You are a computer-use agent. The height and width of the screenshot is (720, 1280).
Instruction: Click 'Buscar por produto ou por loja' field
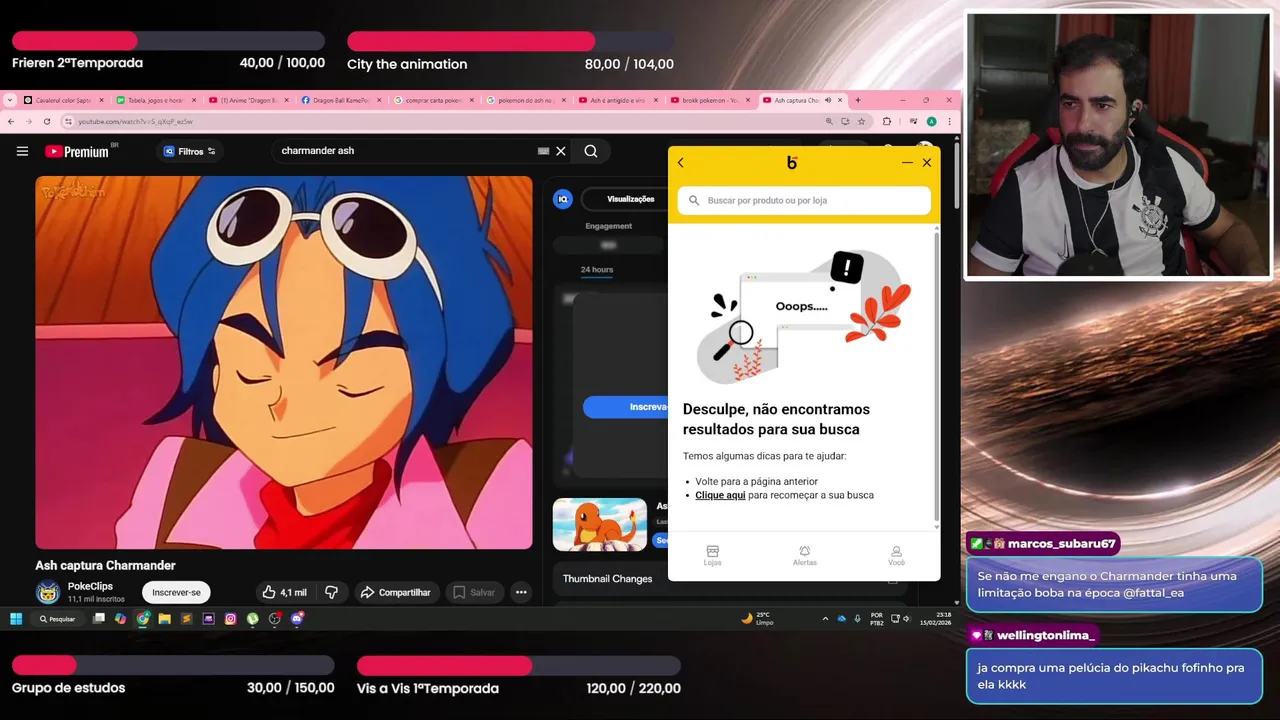click(x=804, y=200)
